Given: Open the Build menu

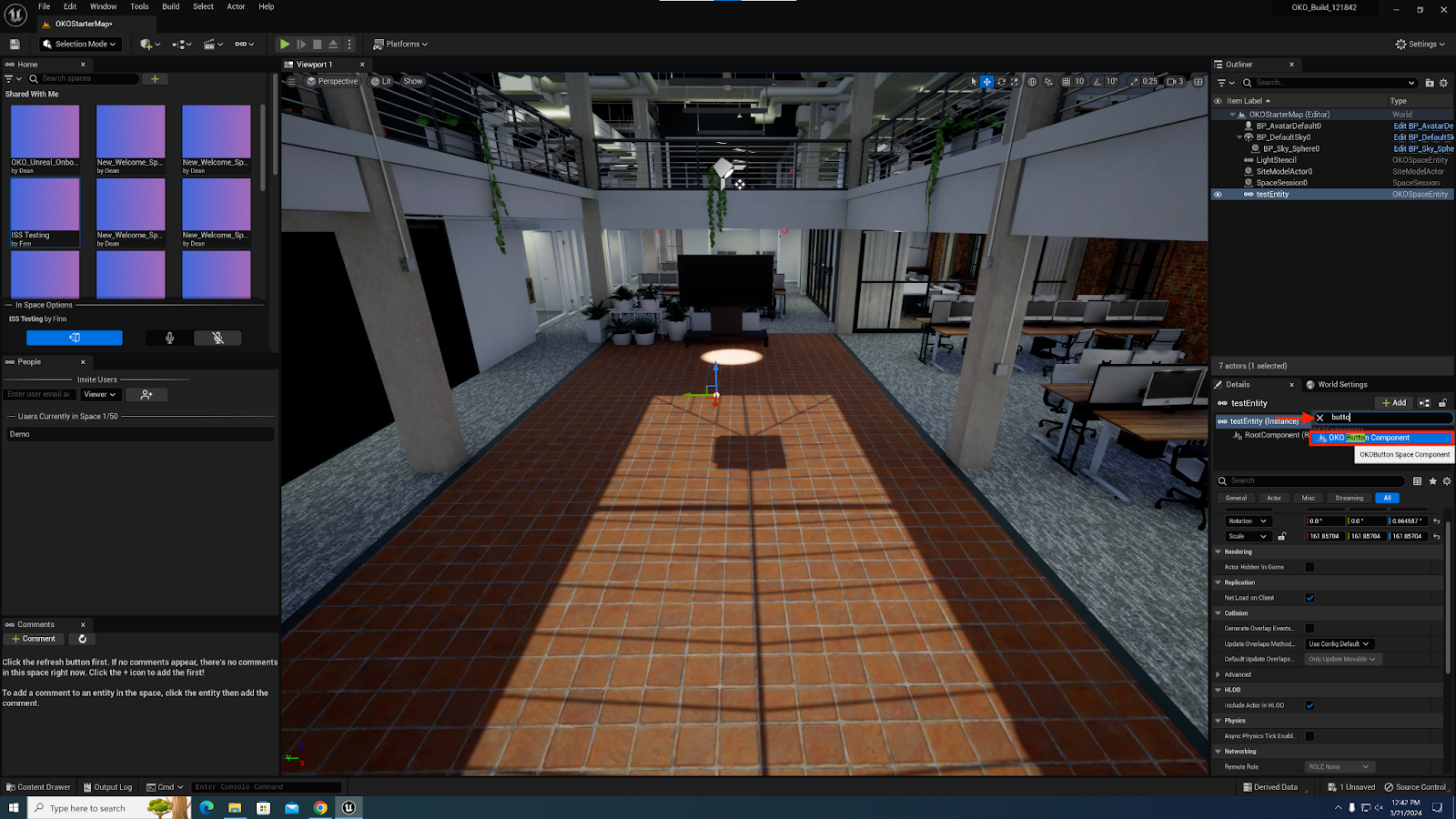Looking at the screenshot, I should click(170, 6).
